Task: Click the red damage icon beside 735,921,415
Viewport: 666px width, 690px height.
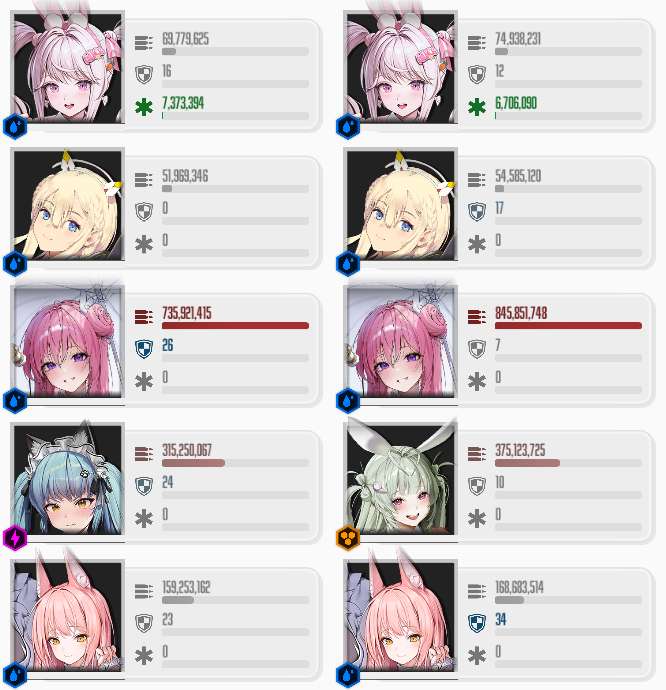Action: click(144, 316)
